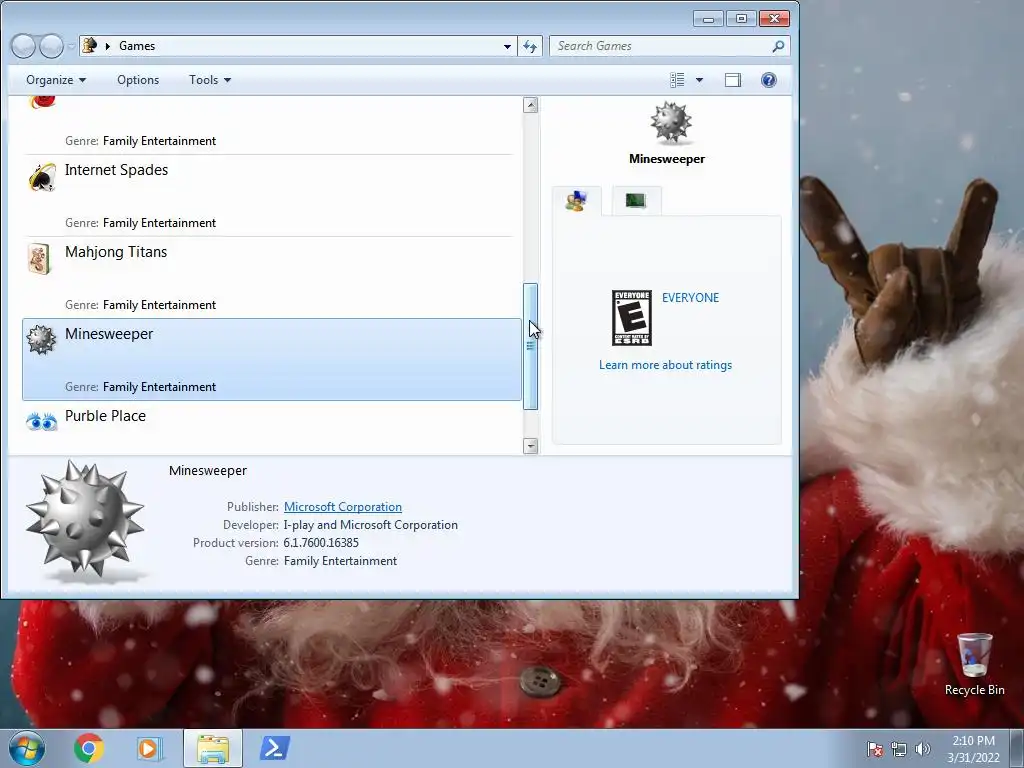
Task: Click the refresh button beside address bar
Action: [x=530, y=46]
